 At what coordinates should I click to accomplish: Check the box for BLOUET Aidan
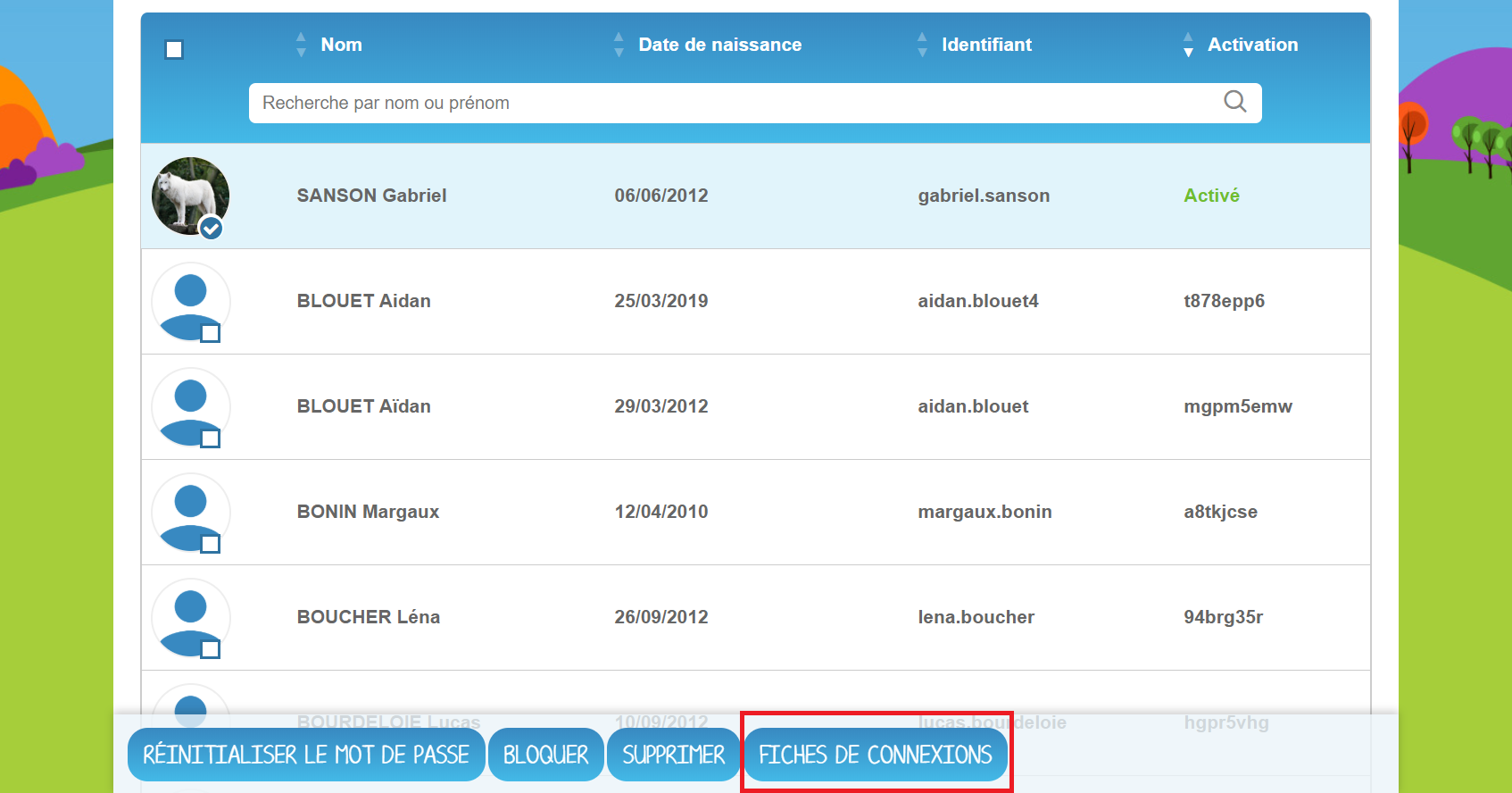tap(211, 334)
